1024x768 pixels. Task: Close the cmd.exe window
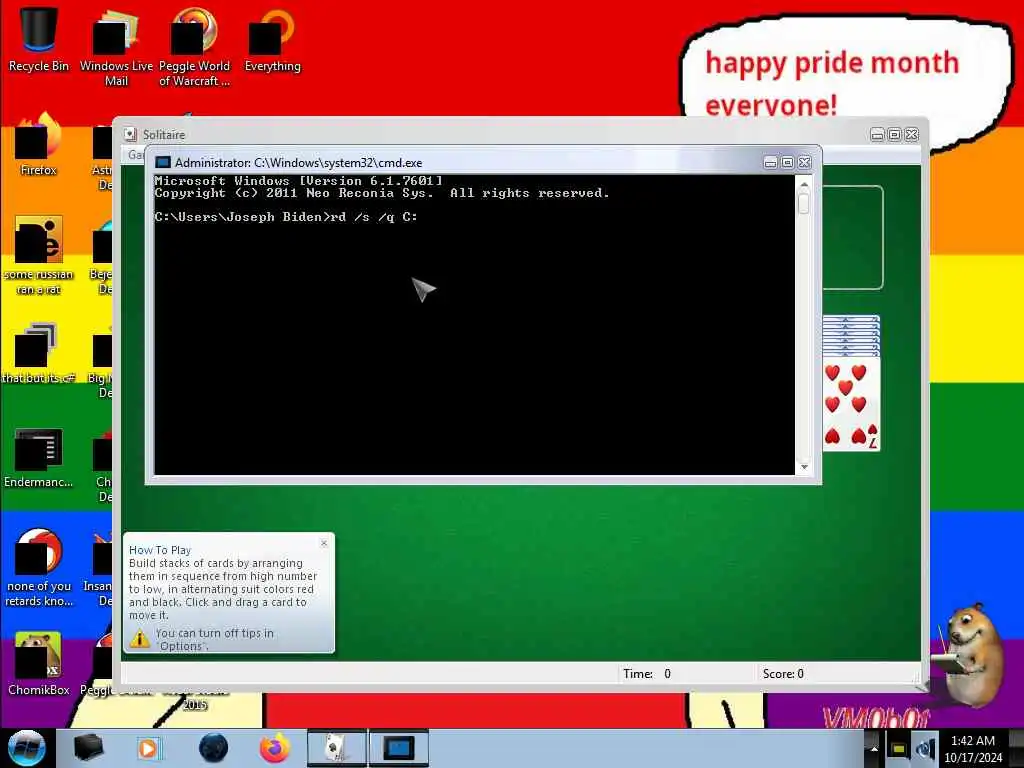pos(805,163)
